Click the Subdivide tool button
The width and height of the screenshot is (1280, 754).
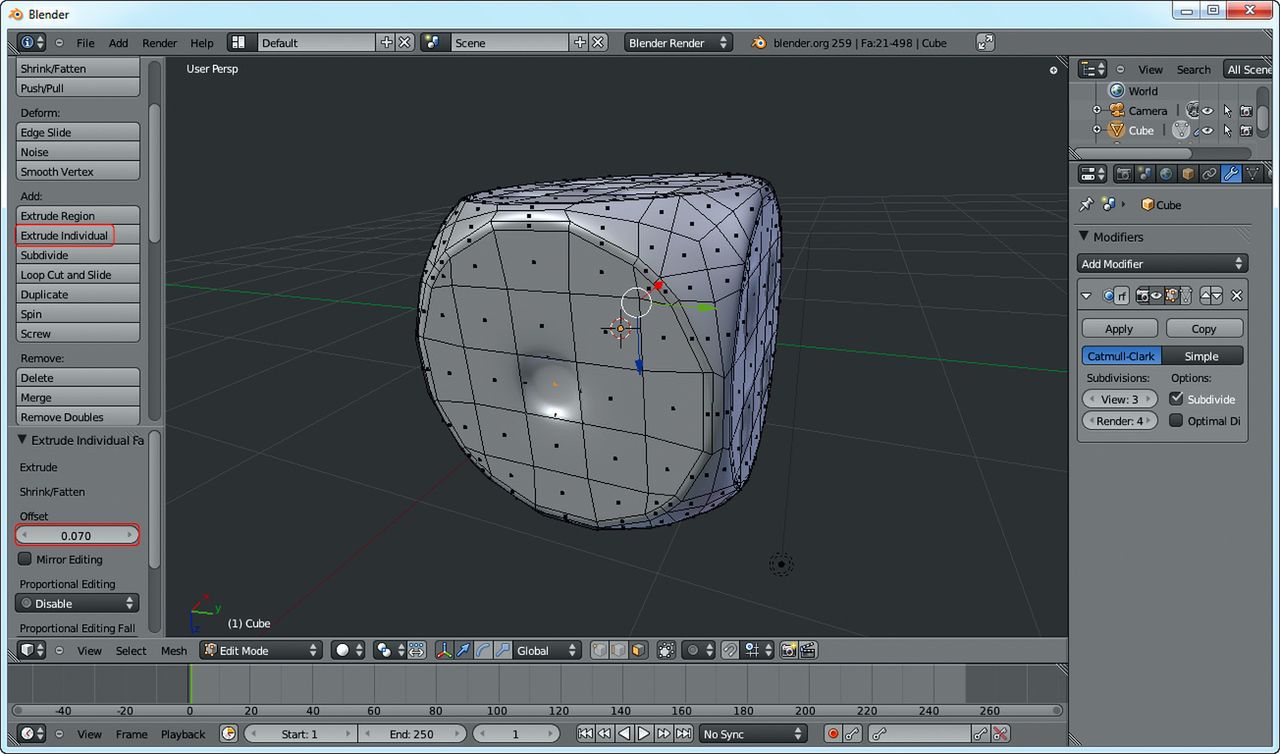click(78, 255)
